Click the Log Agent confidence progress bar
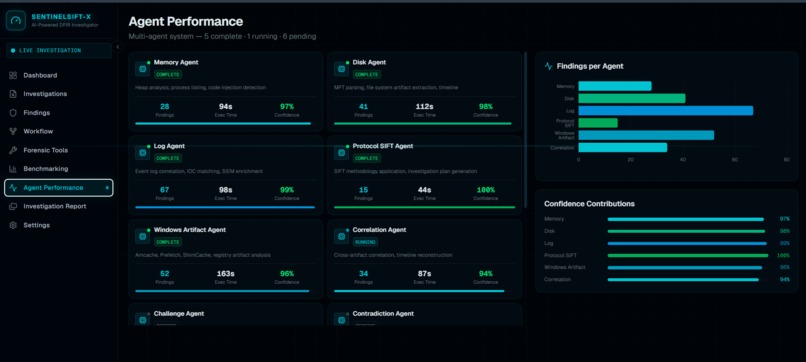Viewport: 806px width, 362px height. tap(225, 207)
